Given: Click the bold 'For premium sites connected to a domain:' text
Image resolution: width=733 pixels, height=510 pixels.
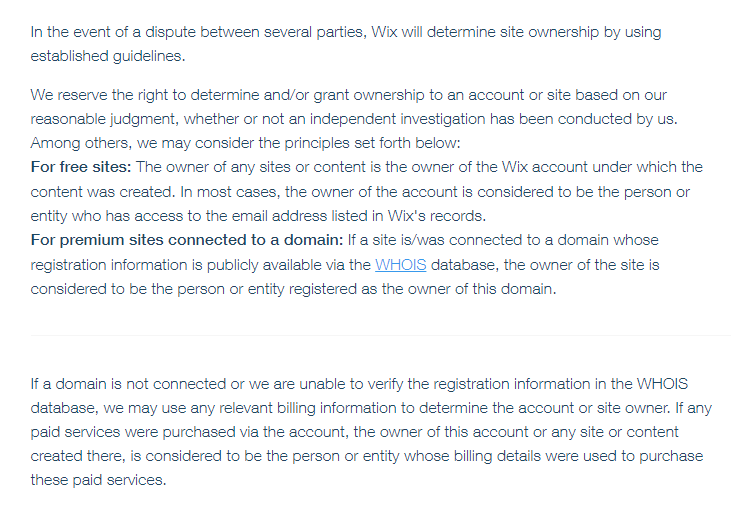Looking at the screenshot, I should click(187, 240).
